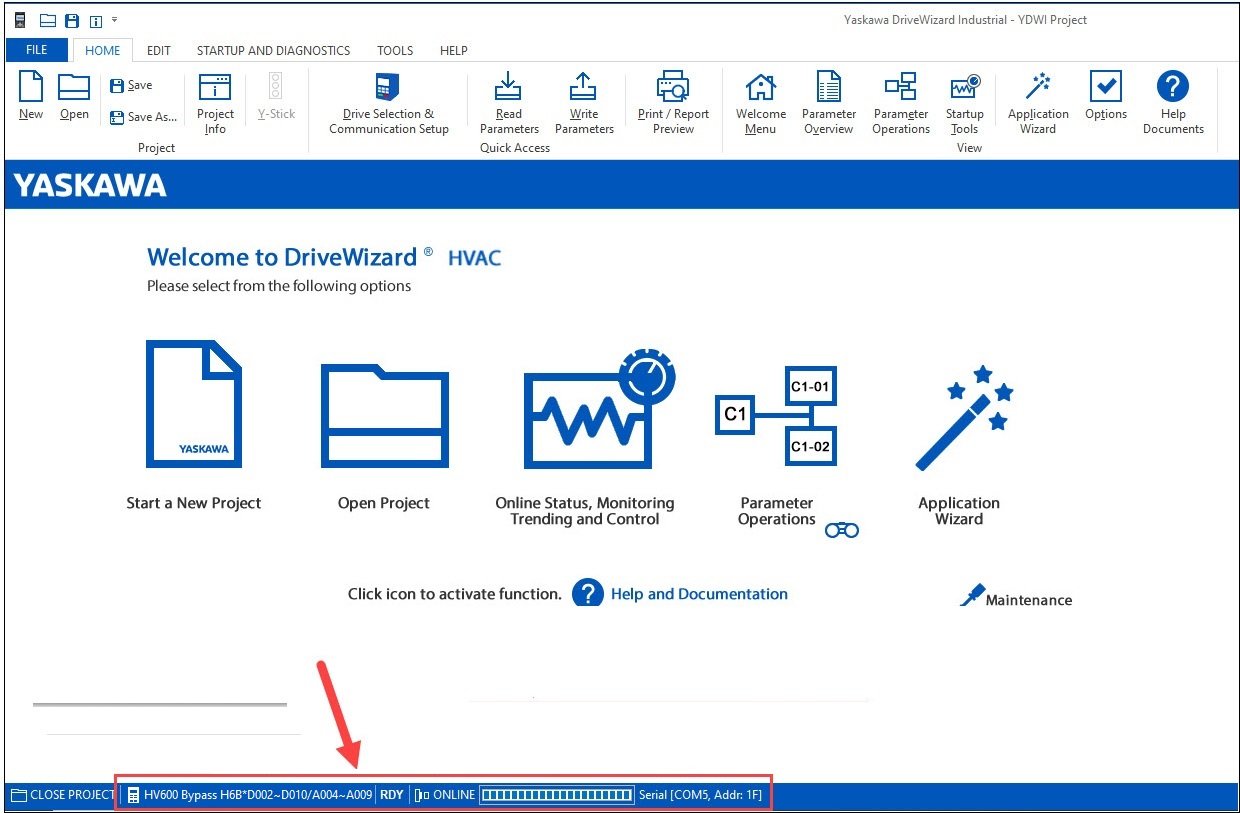Click Save in the Project group
This screenshot has width=1240, height=813.
click(131, 86)
